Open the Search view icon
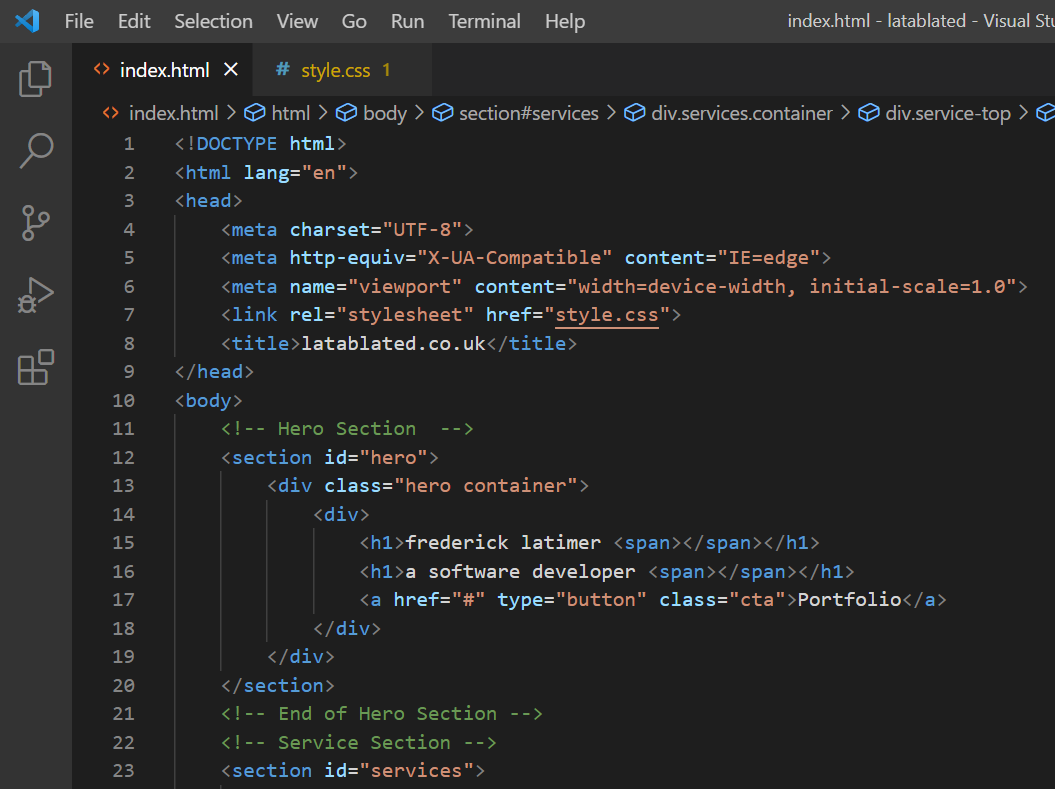Viewport: 1055px width, 789px height. (x=36, y=151)
